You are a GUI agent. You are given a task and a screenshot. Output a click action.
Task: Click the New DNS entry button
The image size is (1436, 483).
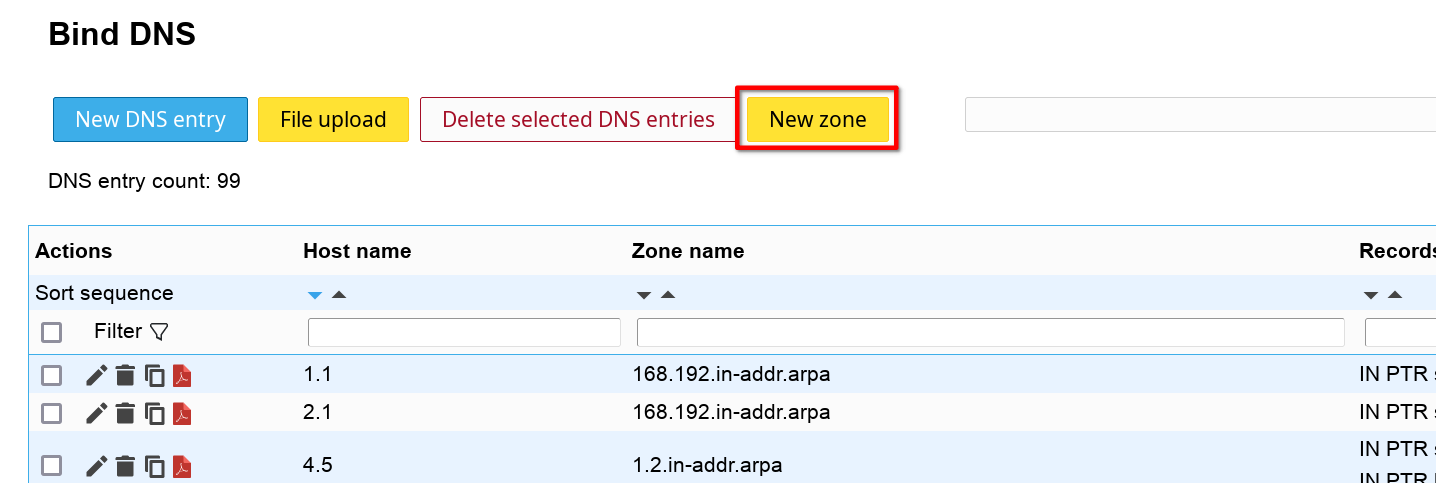[150, 120]
